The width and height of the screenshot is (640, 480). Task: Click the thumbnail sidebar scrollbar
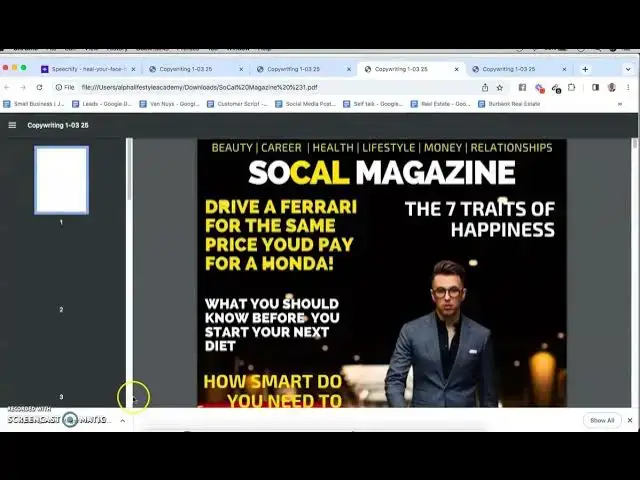(129, 169)
